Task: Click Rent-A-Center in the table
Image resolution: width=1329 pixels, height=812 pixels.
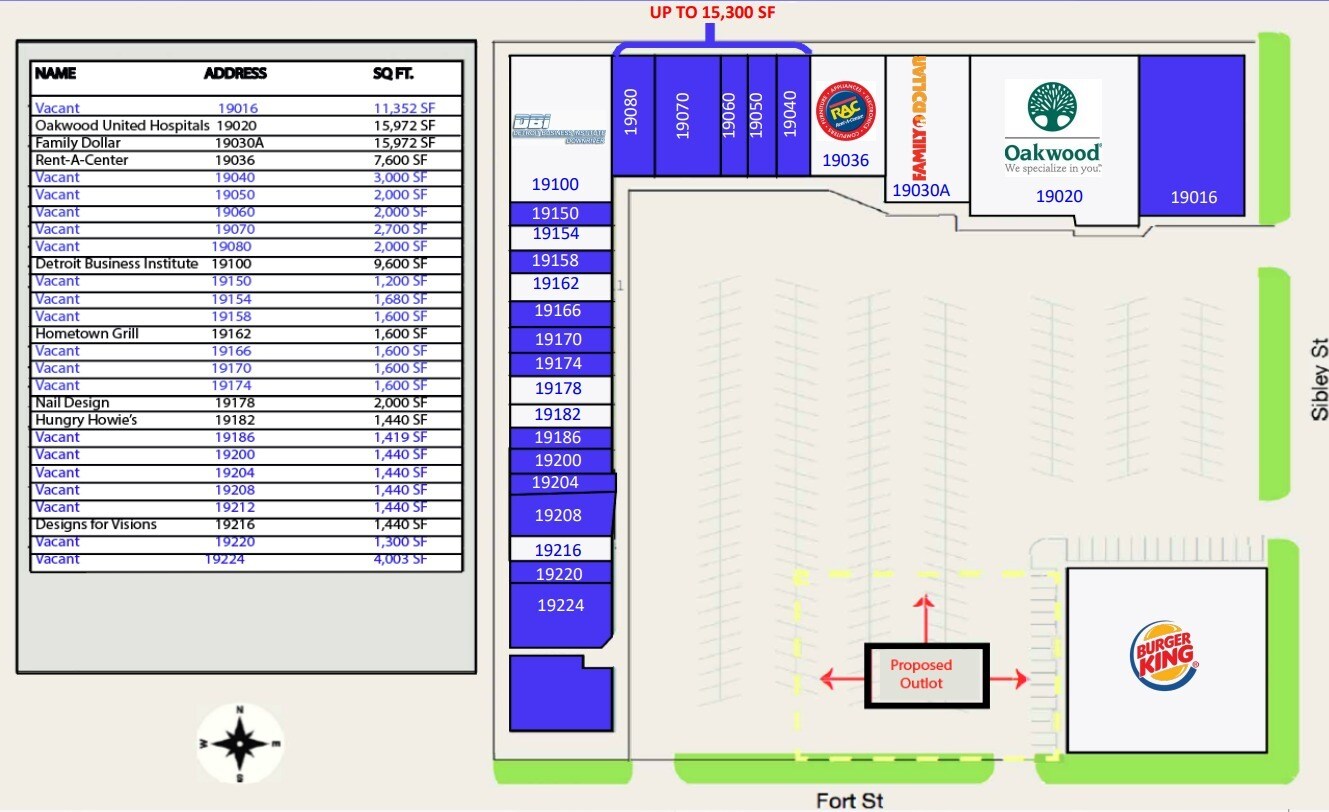Action: pyautogui.click(x=82, y=160)
